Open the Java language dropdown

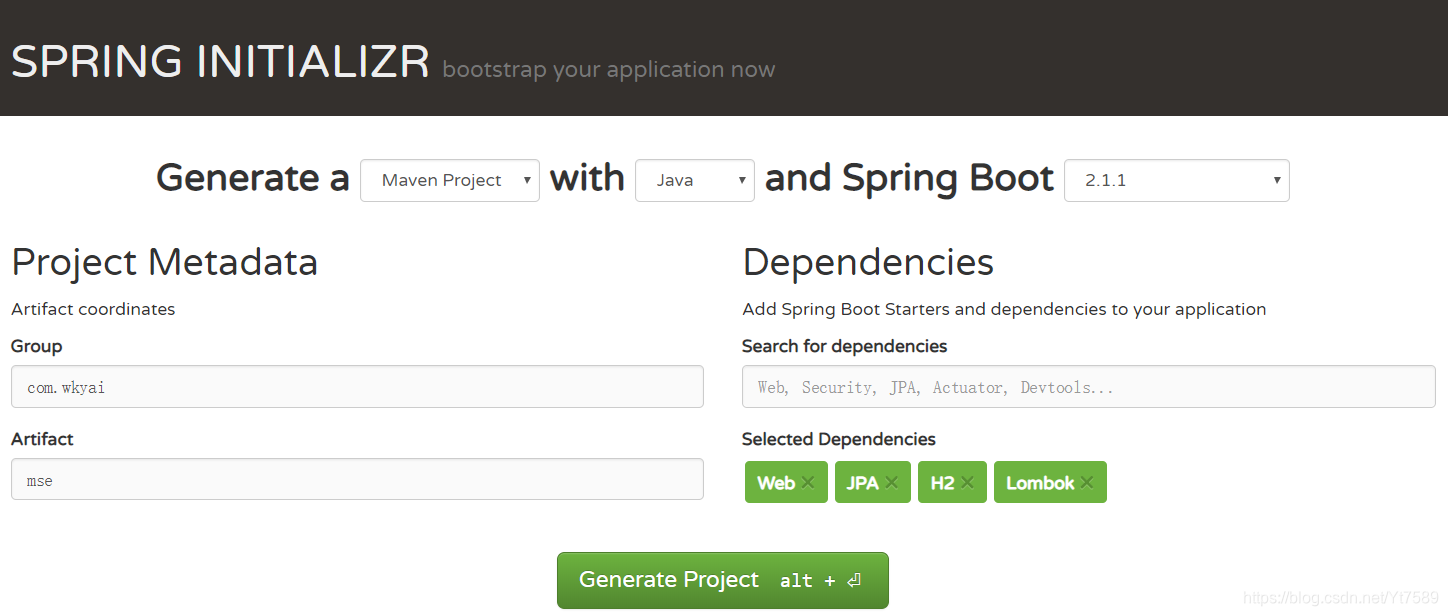click(x=695, y=180)
